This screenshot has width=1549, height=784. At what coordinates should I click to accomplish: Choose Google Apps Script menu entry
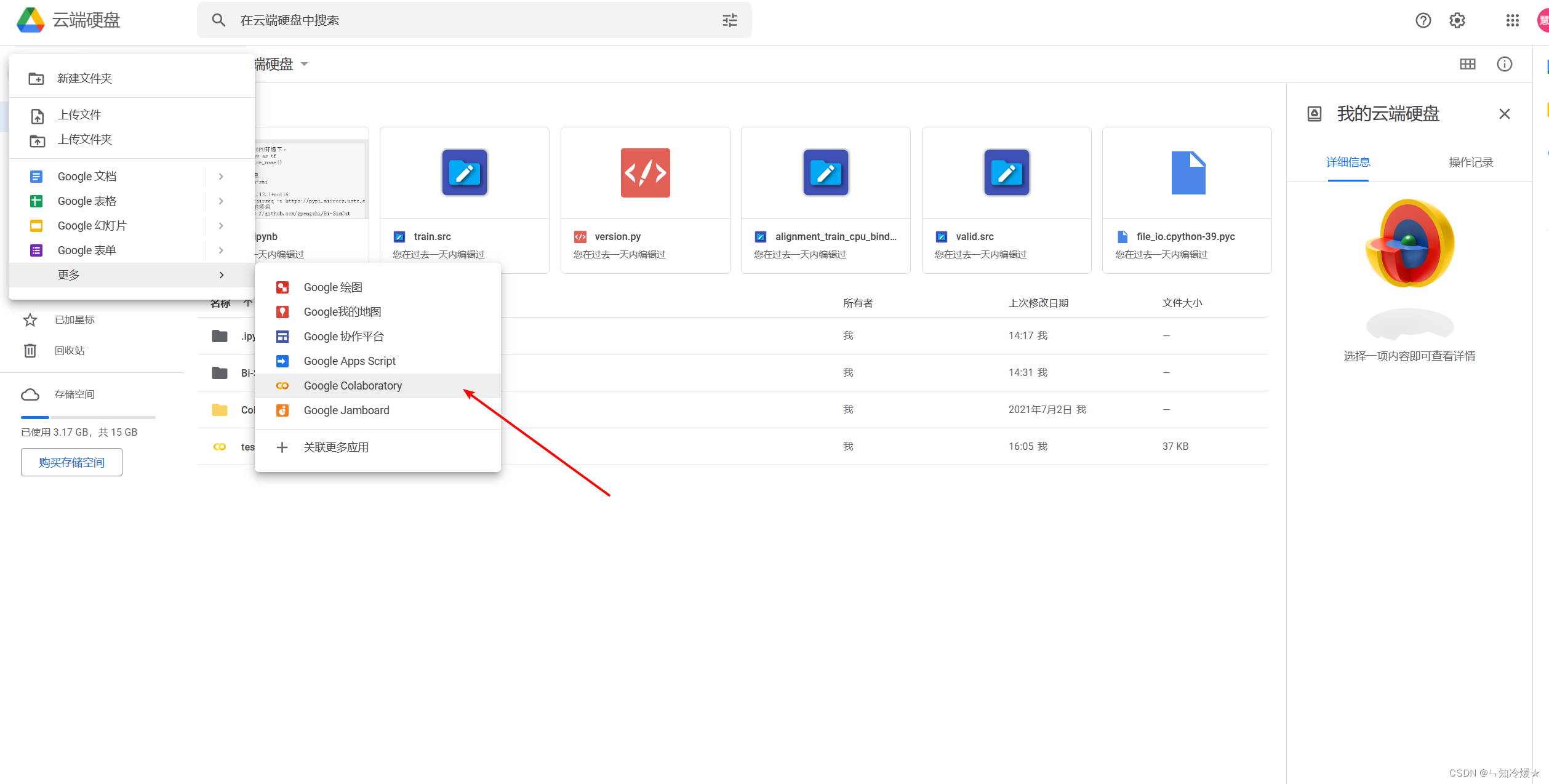pyautogui.click(x=349, y=361)
